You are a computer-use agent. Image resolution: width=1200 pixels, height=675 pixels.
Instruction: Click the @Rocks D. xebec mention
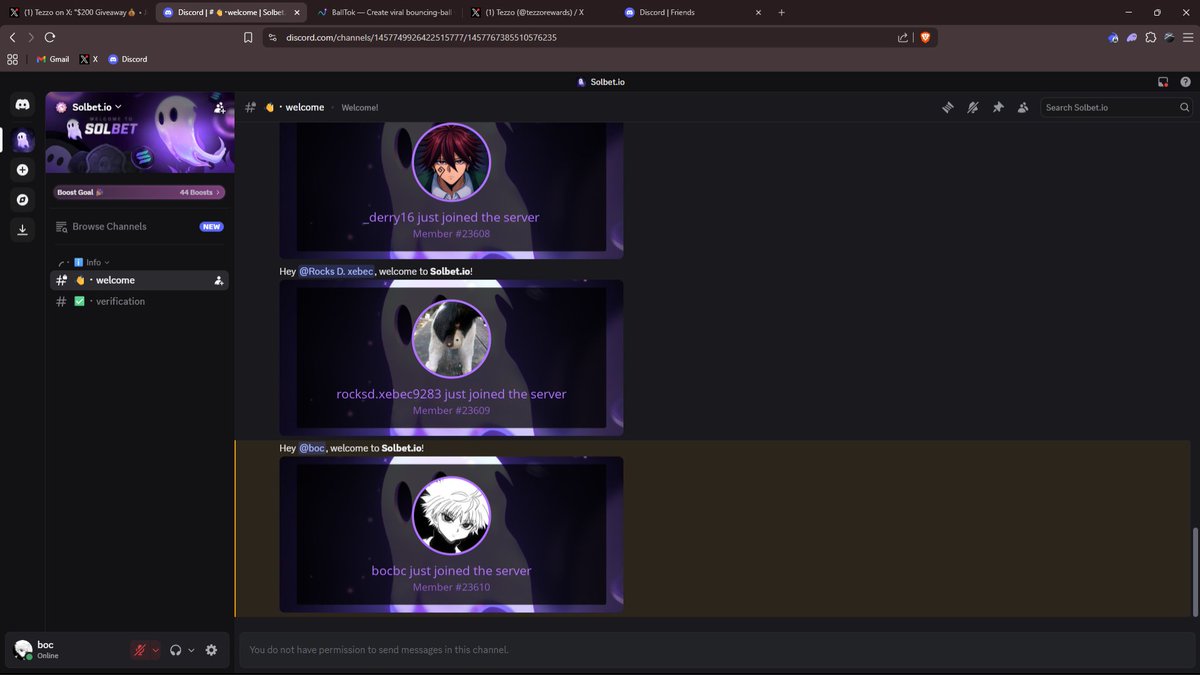pos(336,271)
